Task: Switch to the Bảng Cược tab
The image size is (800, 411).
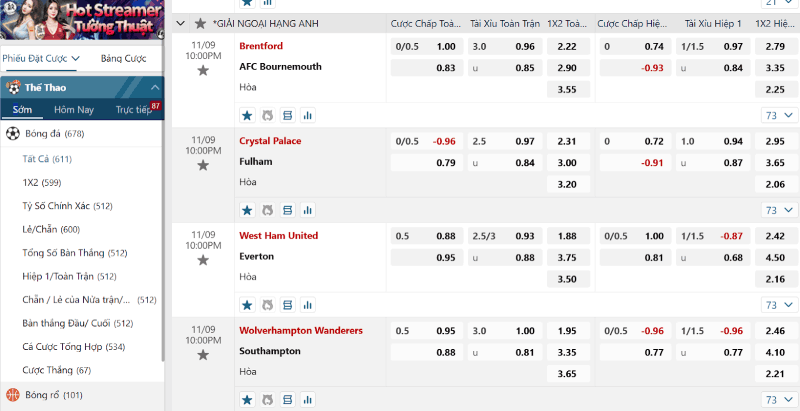Action: pyautogui.click(x=123, y=58)
